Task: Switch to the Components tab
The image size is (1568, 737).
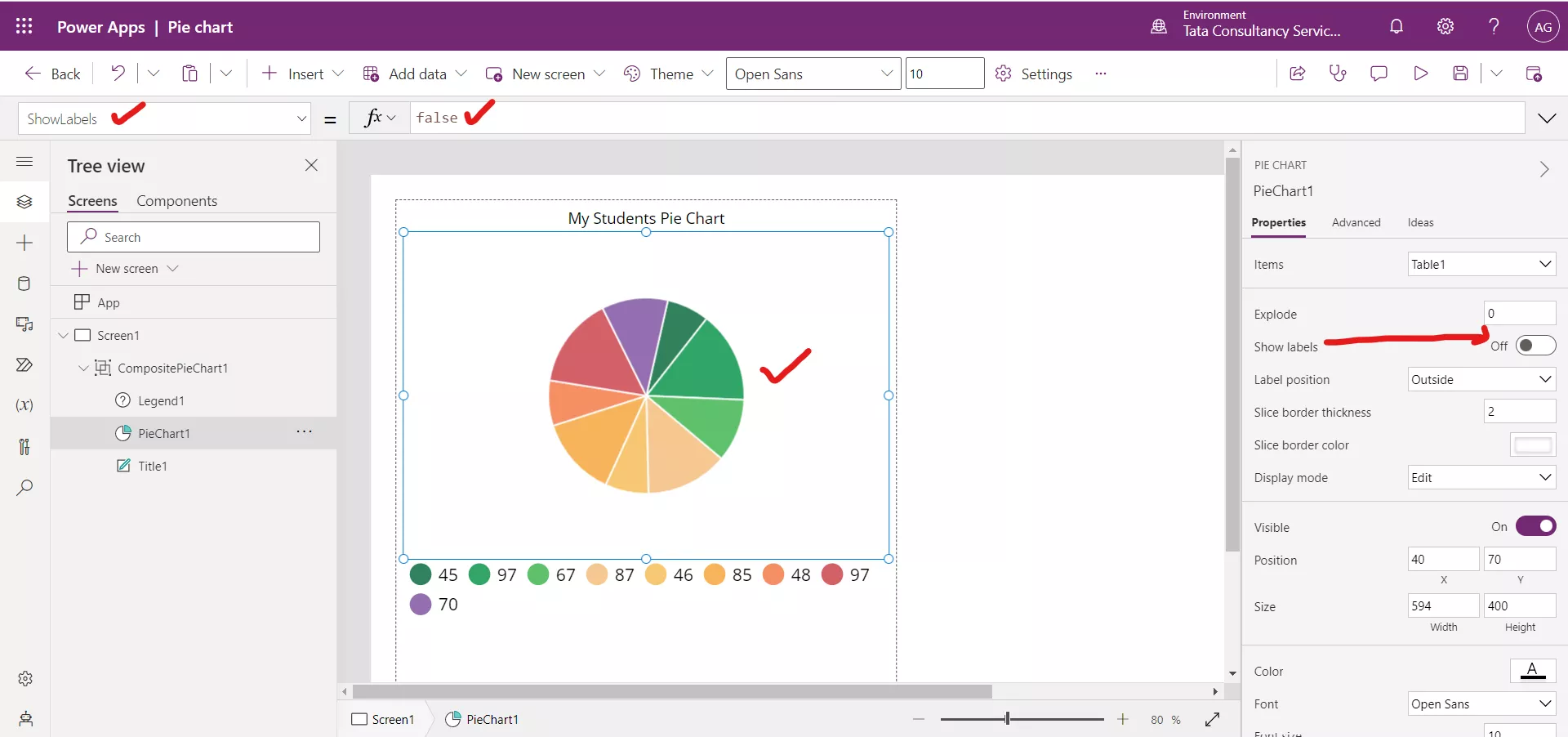Action: [x=177, y=200]
